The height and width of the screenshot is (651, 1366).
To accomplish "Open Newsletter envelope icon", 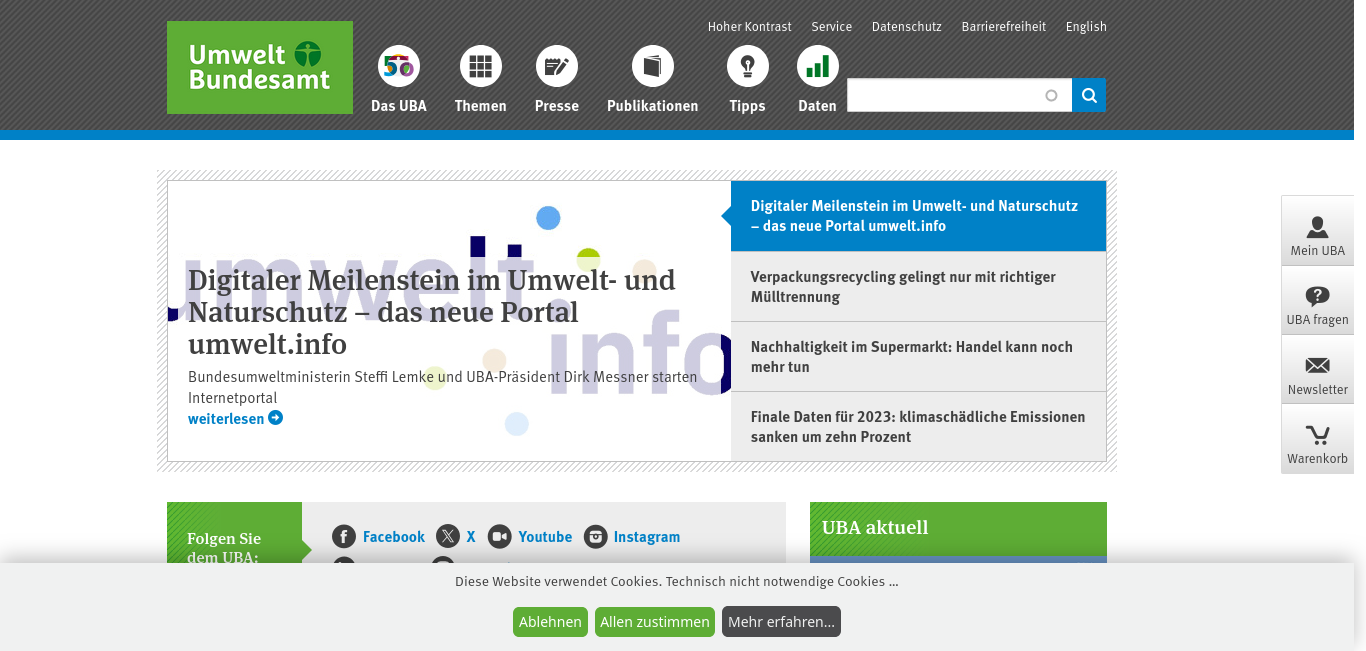I will click(x=1318, y=366).
